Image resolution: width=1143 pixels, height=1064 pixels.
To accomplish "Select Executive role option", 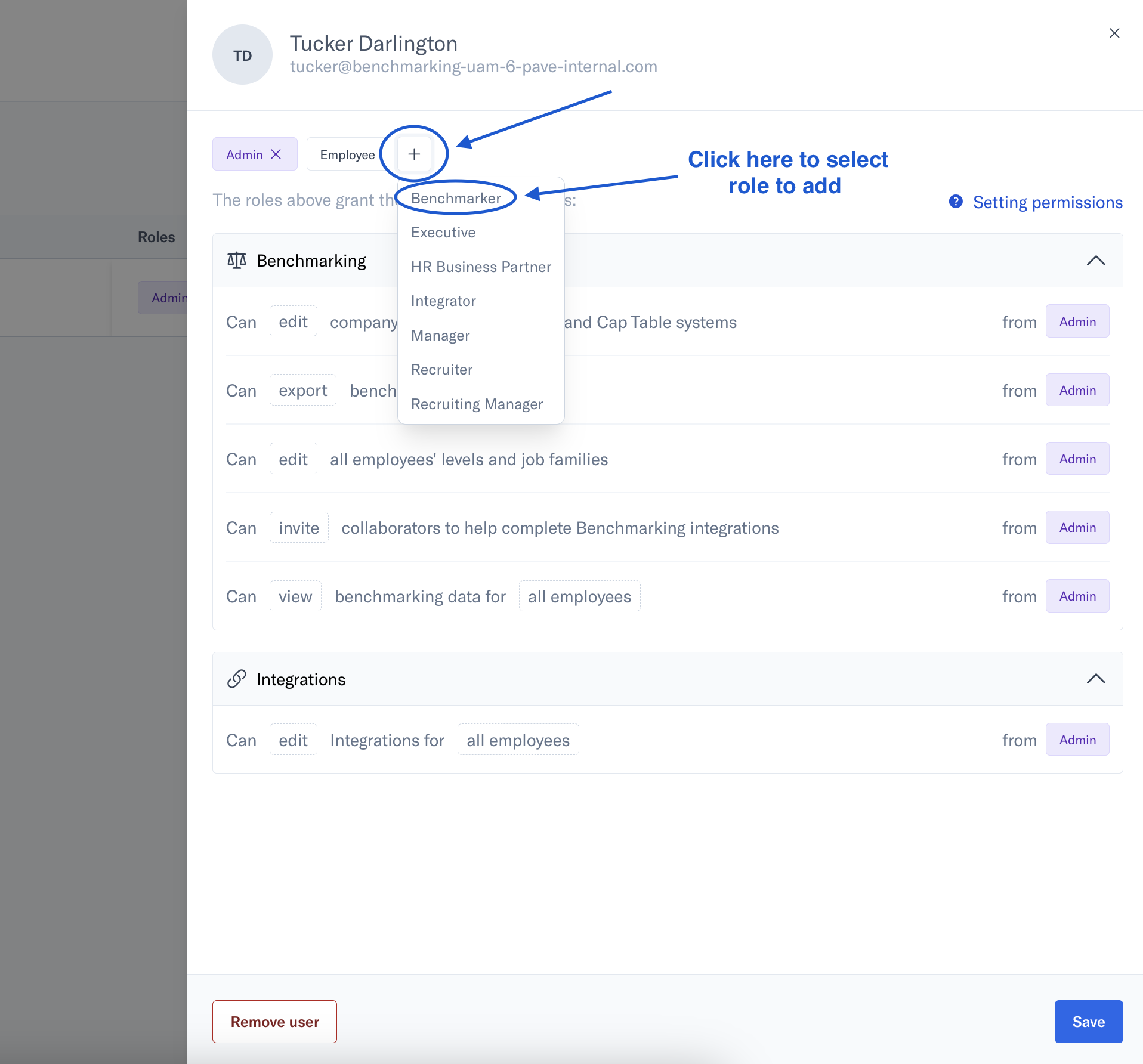I will (443, 233).
